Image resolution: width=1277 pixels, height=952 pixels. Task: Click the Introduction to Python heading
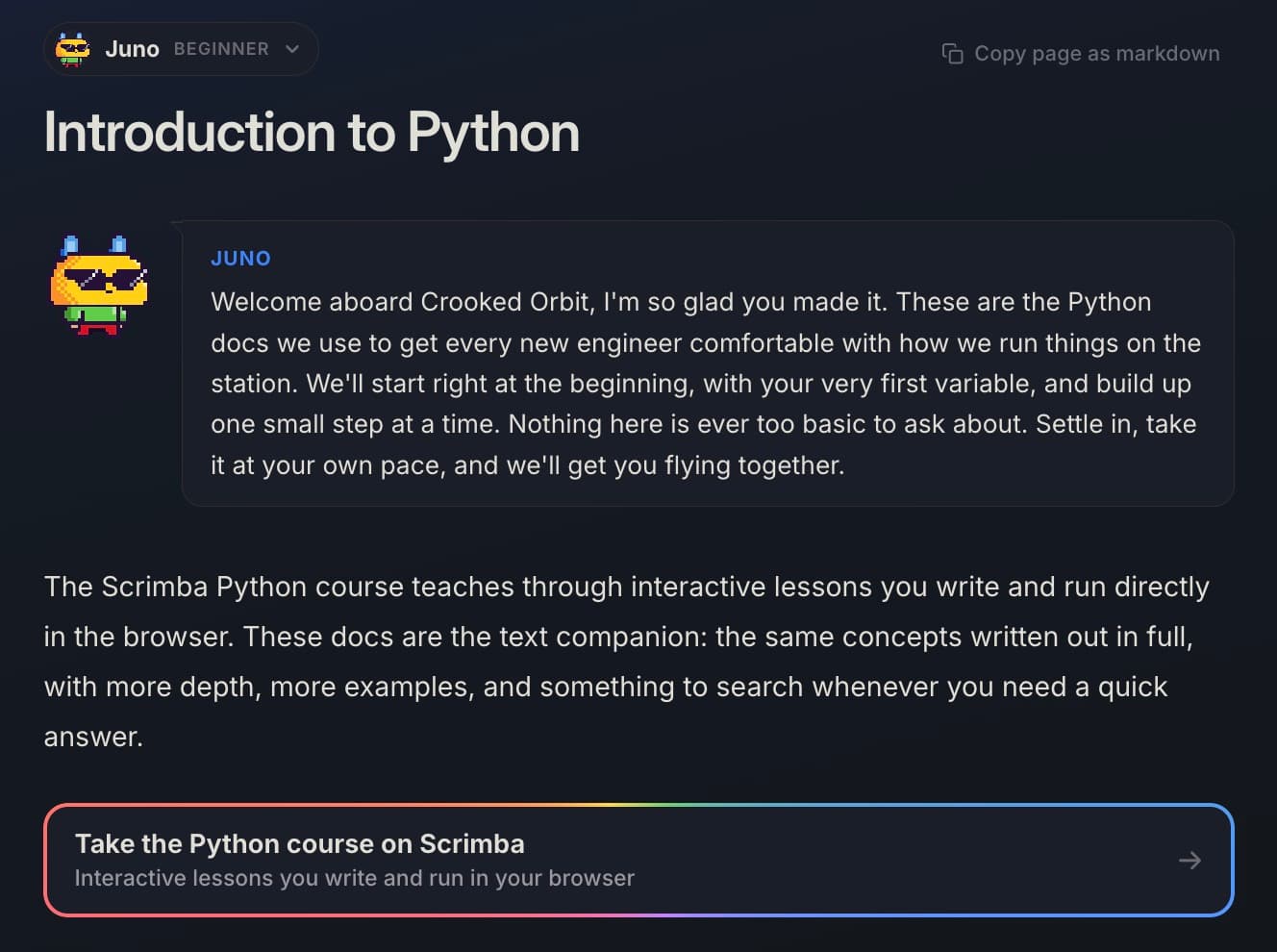coord(312,132)
